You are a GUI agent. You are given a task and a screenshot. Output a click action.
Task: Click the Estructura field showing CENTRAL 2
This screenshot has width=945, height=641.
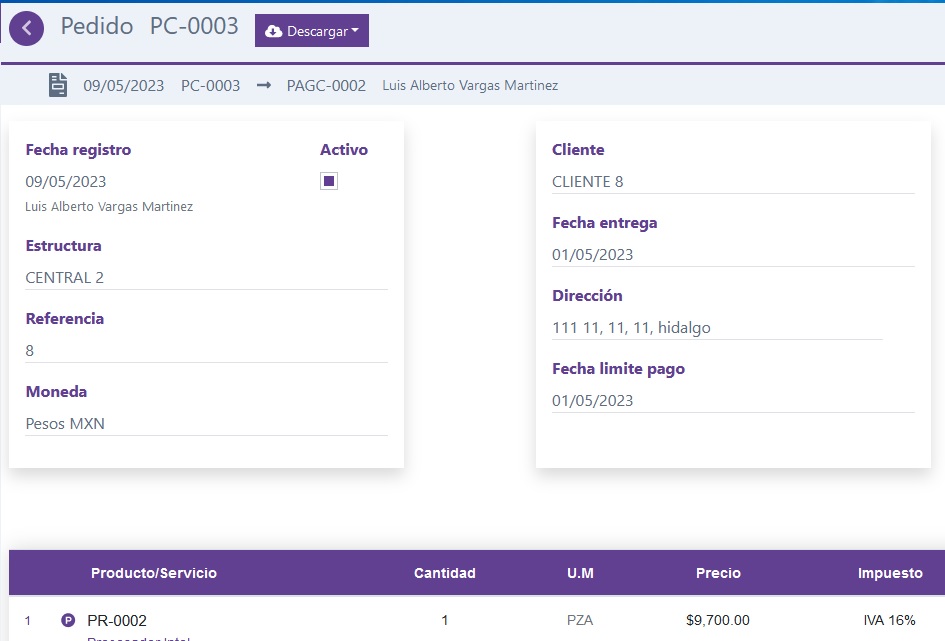click(205, 278)
